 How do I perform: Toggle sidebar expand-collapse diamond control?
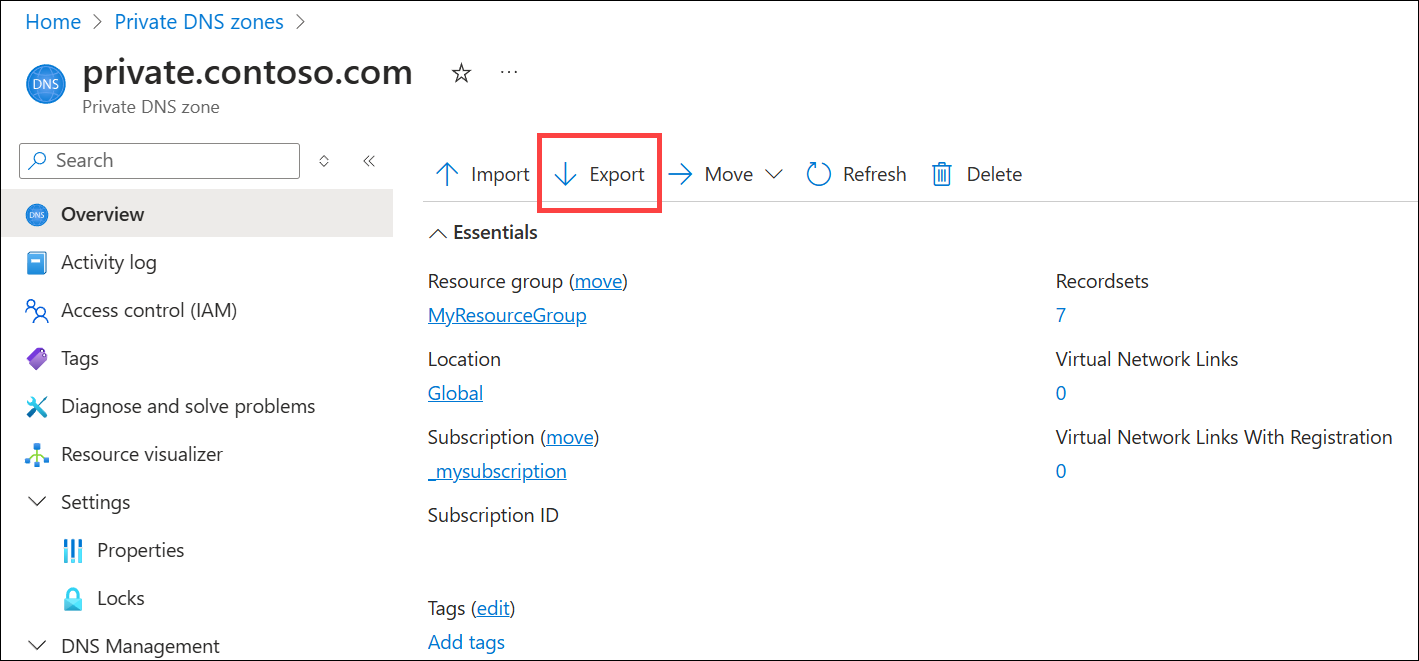324,161
